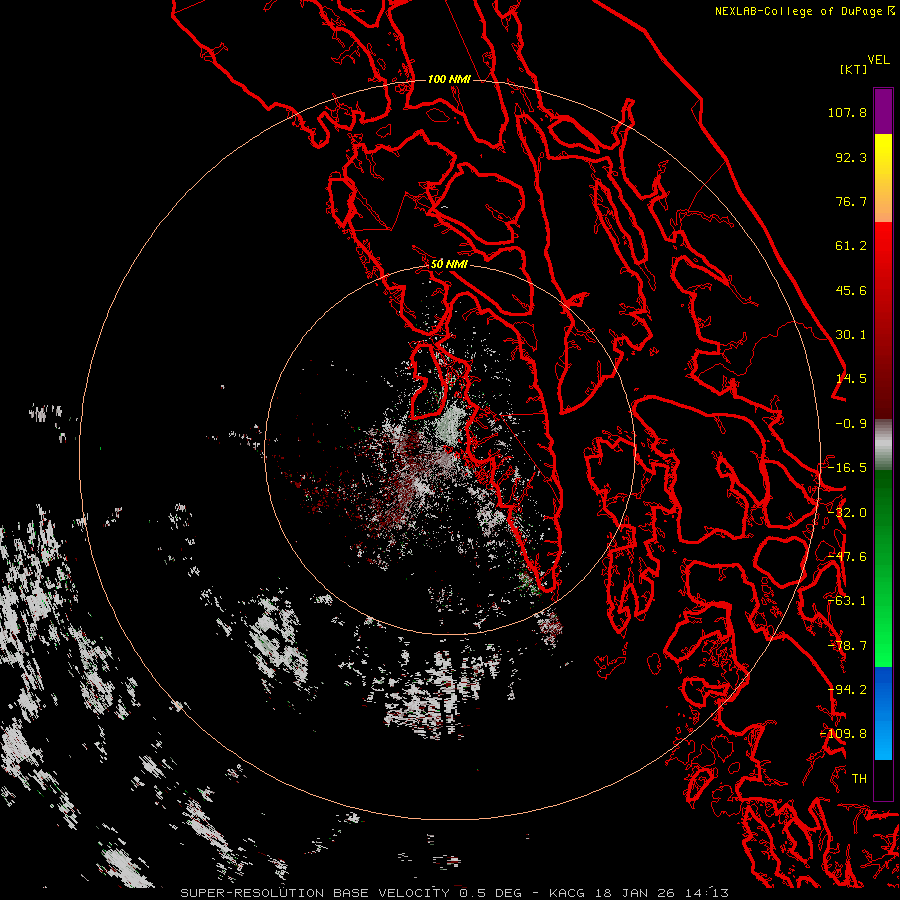The image size is (900, 900).
Task: Click the 45.6 legend value
Action: 851,290
